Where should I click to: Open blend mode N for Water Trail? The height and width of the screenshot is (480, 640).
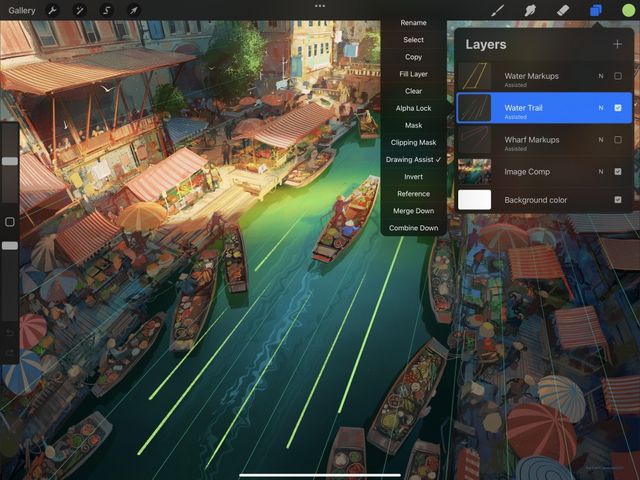[x=601, y=108]
